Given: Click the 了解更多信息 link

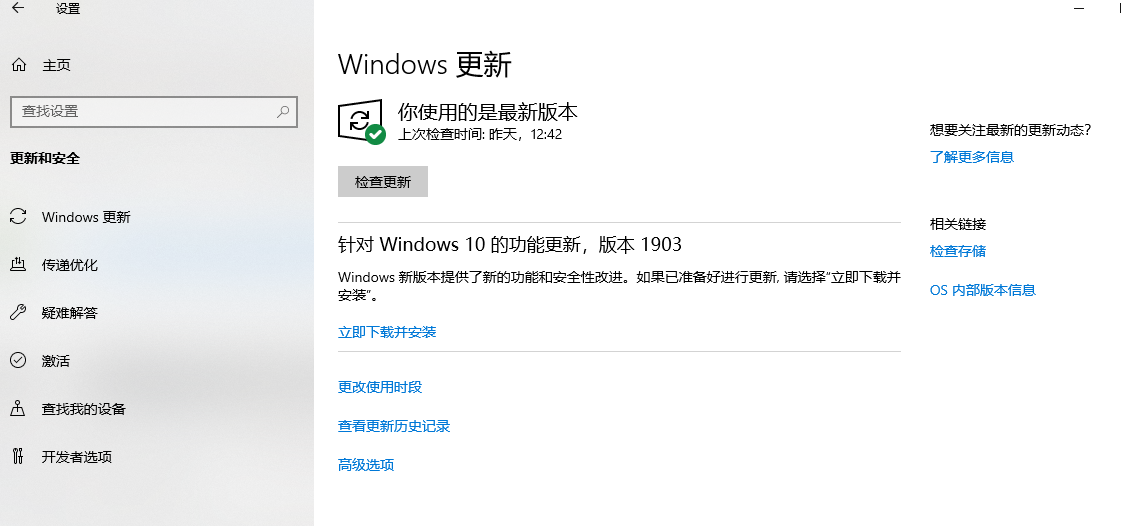Looking at the screenshot, I should (x=972, y=157).
